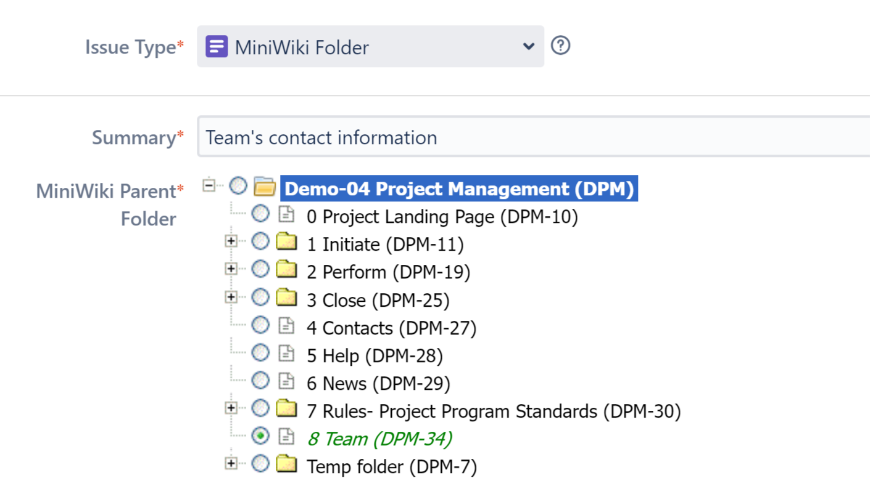The image size is (870, 494).
Task: Click the 6 News document icon
Action: [287, 382]
